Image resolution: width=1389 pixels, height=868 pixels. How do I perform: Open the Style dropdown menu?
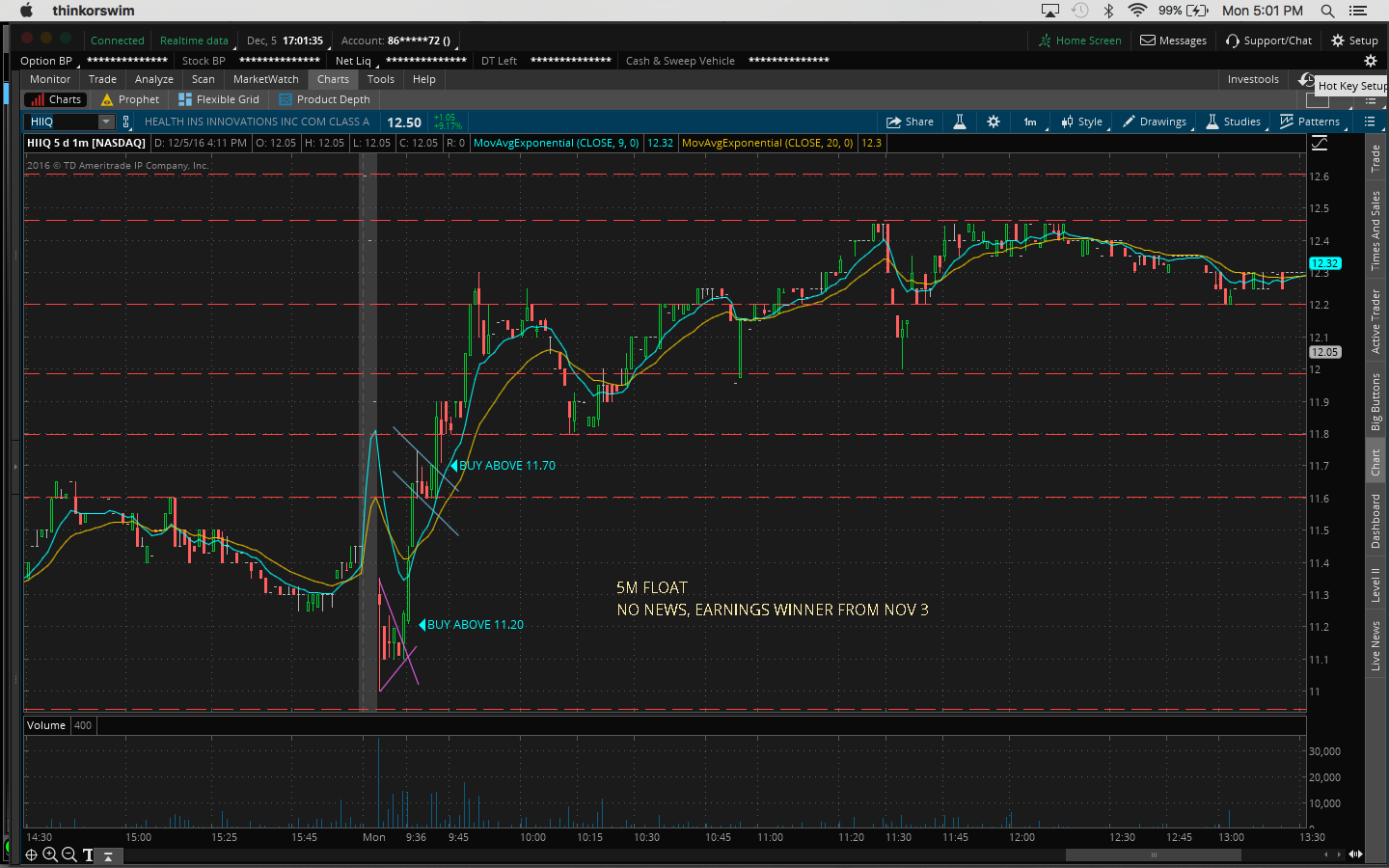[x=1082, y=122]
